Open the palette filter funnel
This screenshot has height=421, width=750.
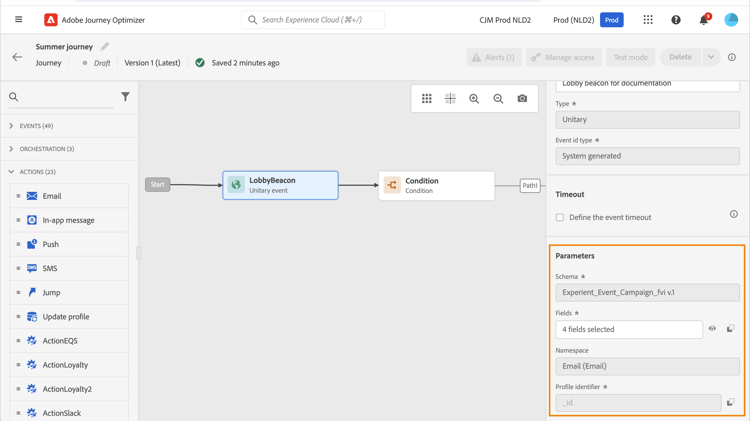125,97
